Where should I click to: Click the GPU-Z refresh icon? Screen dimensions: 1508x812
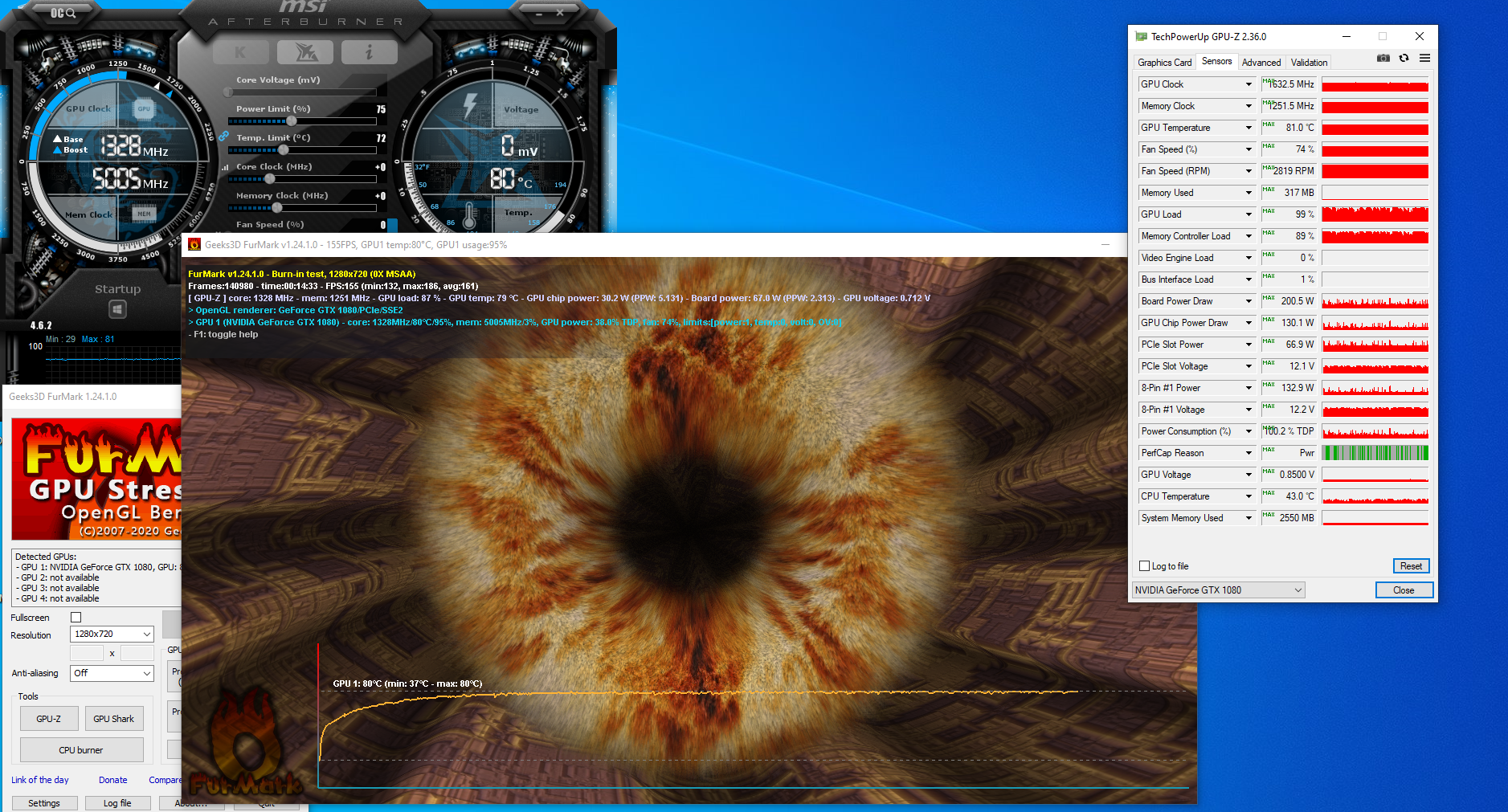point(1404,58)
